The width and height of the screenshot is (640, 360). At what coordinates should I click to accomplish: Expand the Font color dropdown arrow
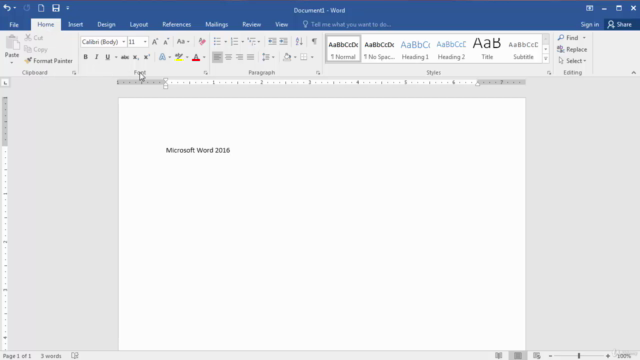pos(204,57)
